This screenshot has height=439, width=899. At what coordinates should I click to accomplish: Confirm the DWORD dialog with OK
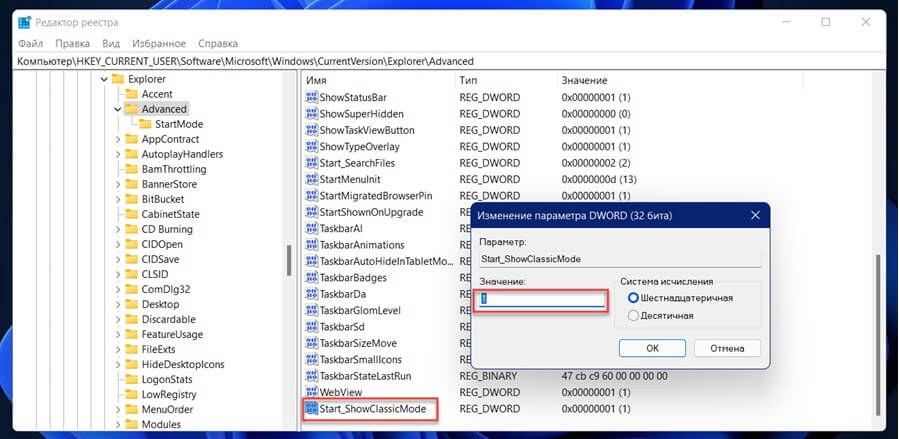pos(652,348)
